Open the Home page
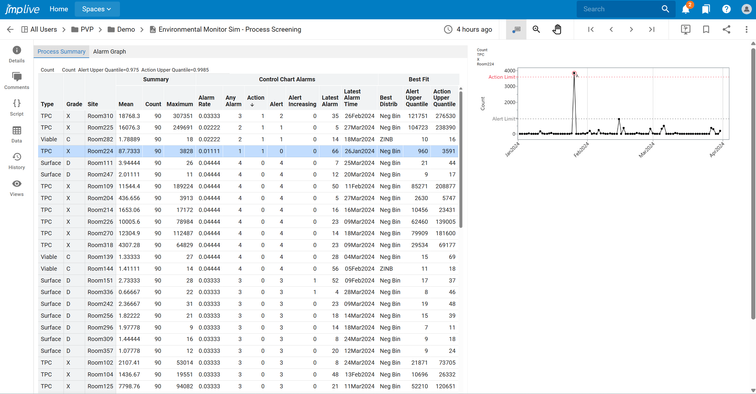 (x=58, y=9)
